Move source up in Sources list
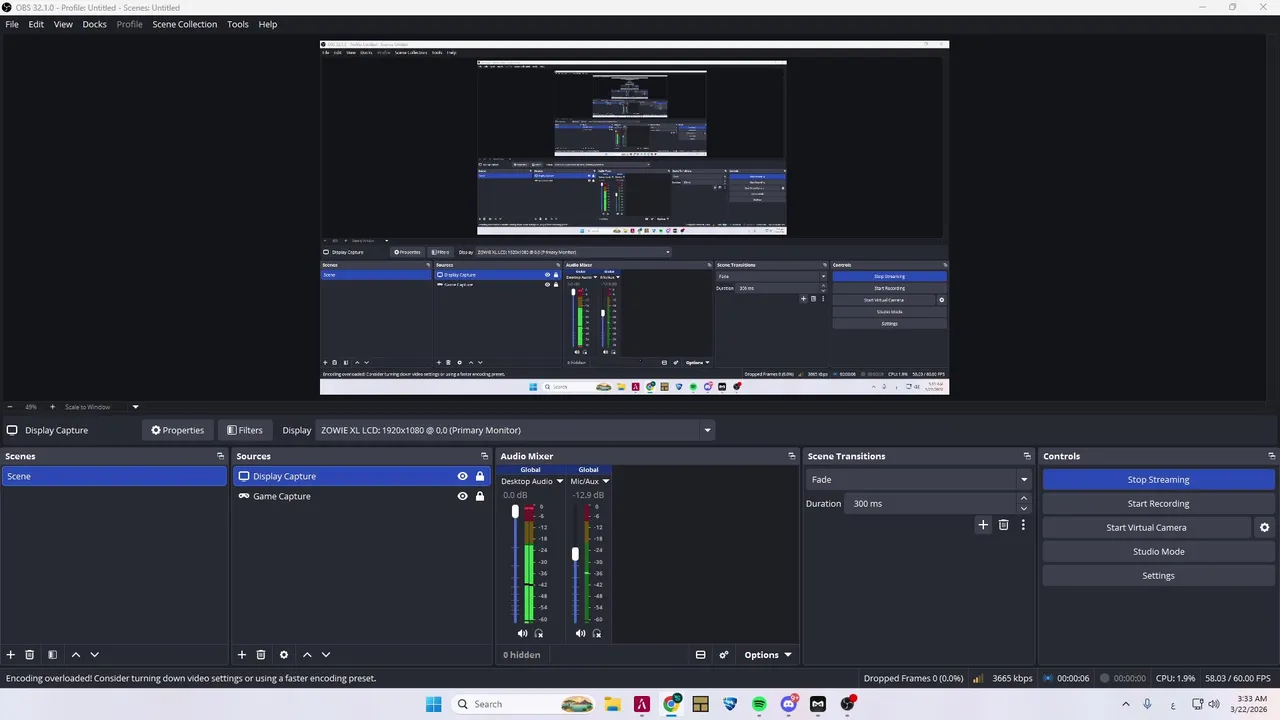Screen dimensions: 1280x720 point(307,655)
